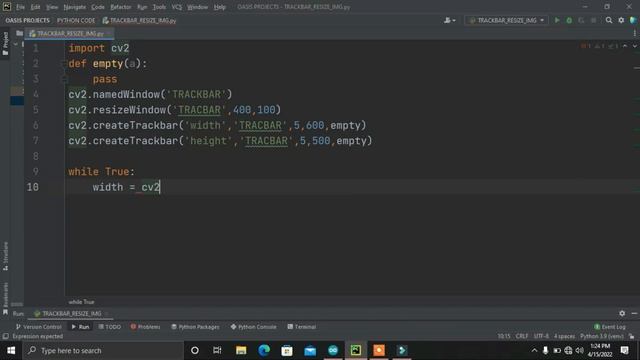
Task: Click OASIS PROJECTS breadcrumb
Action: (28, 20)
